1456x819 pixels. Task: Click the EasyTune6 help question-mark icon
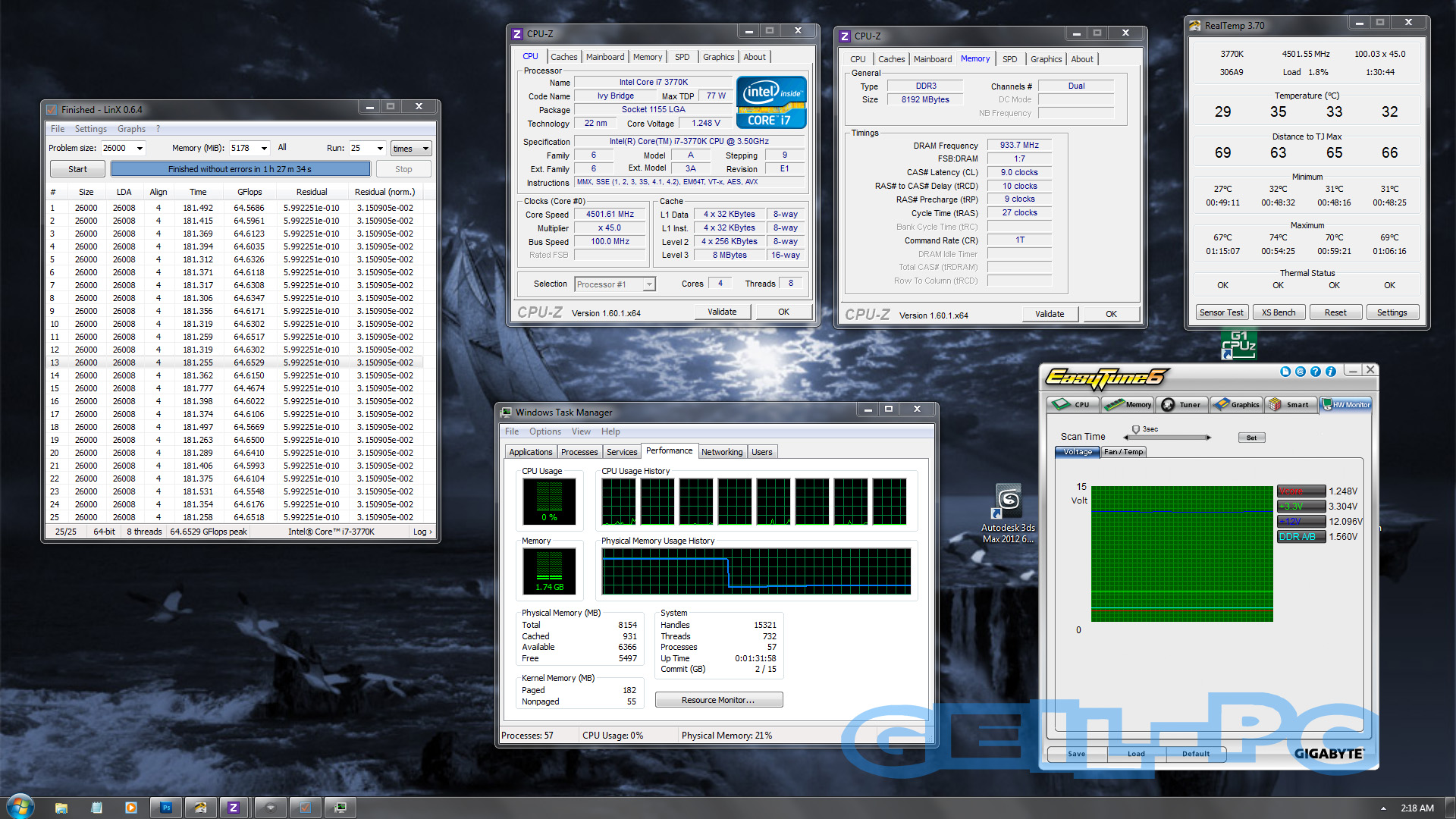coord(1316,372)
